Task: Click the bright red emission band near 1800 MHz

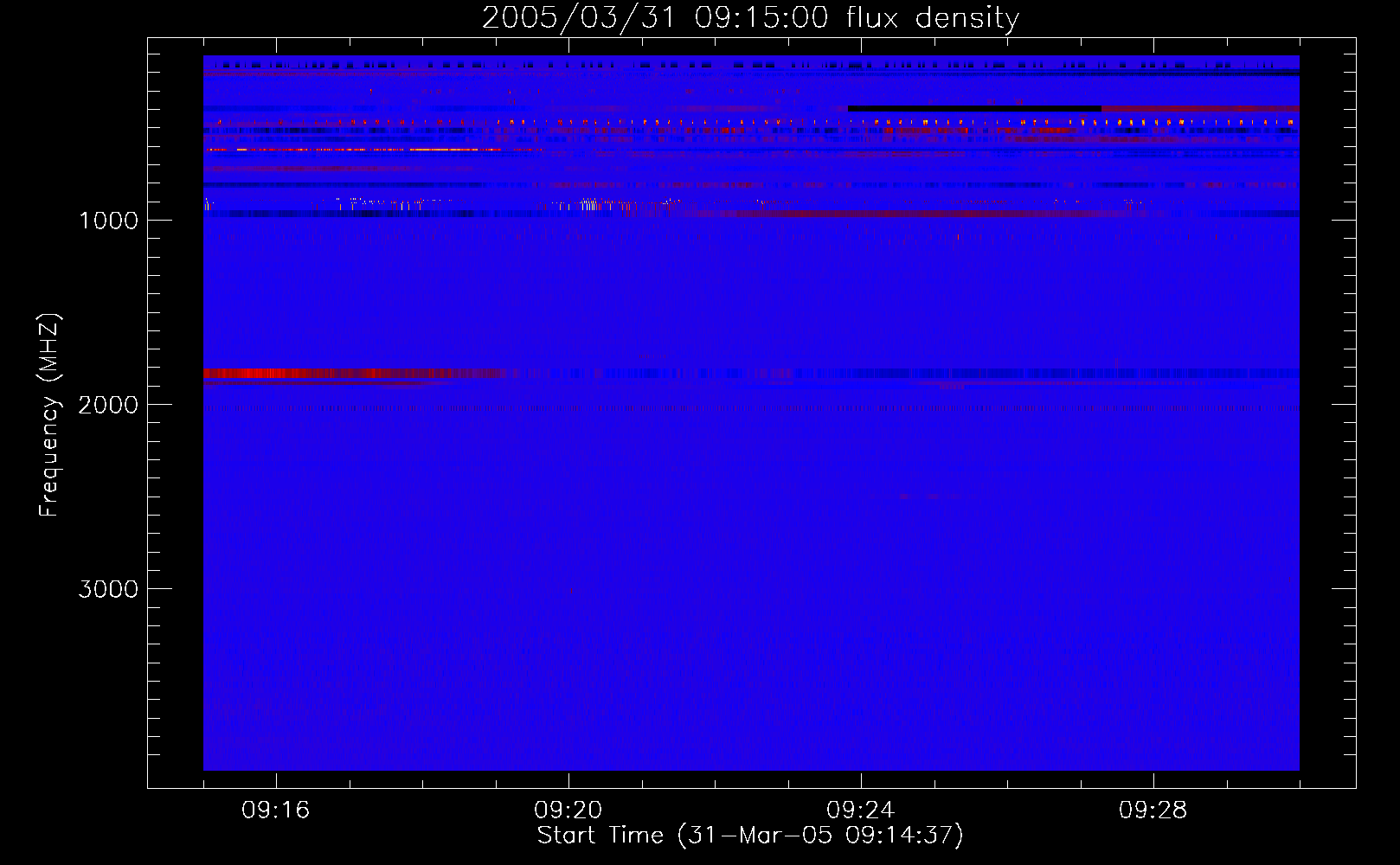Action: pyautogui.click(x=355, y=374)
